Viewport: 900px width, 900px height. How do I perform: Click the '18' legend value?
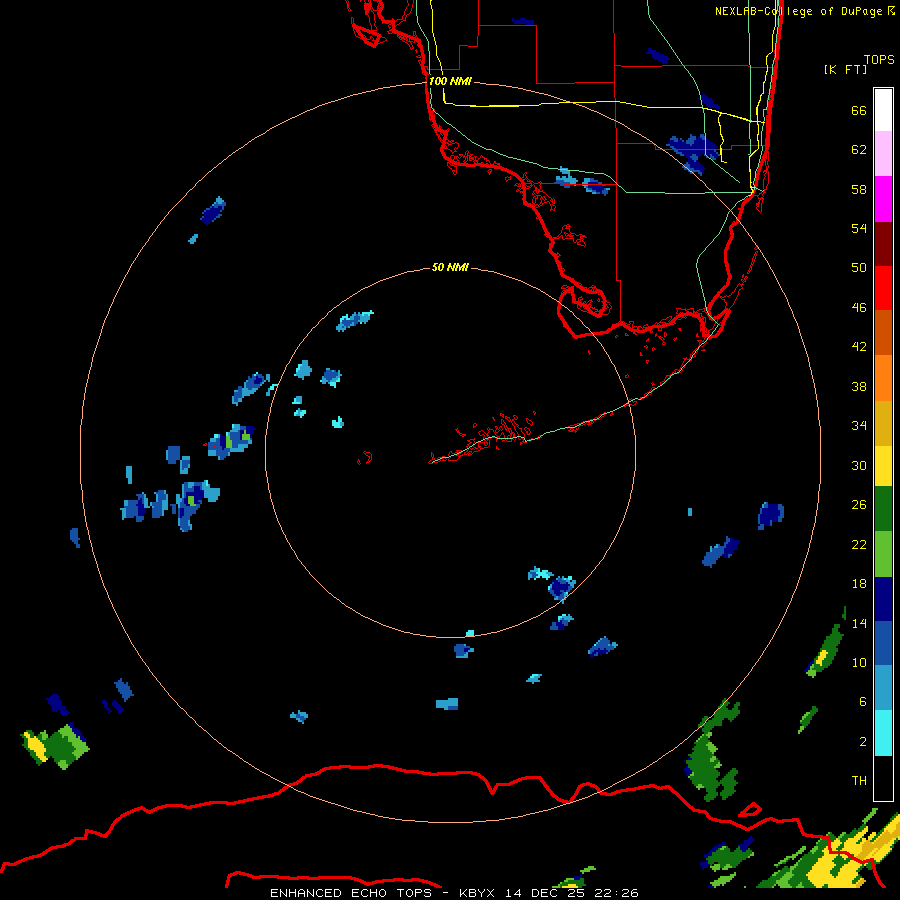pos(859,584)
